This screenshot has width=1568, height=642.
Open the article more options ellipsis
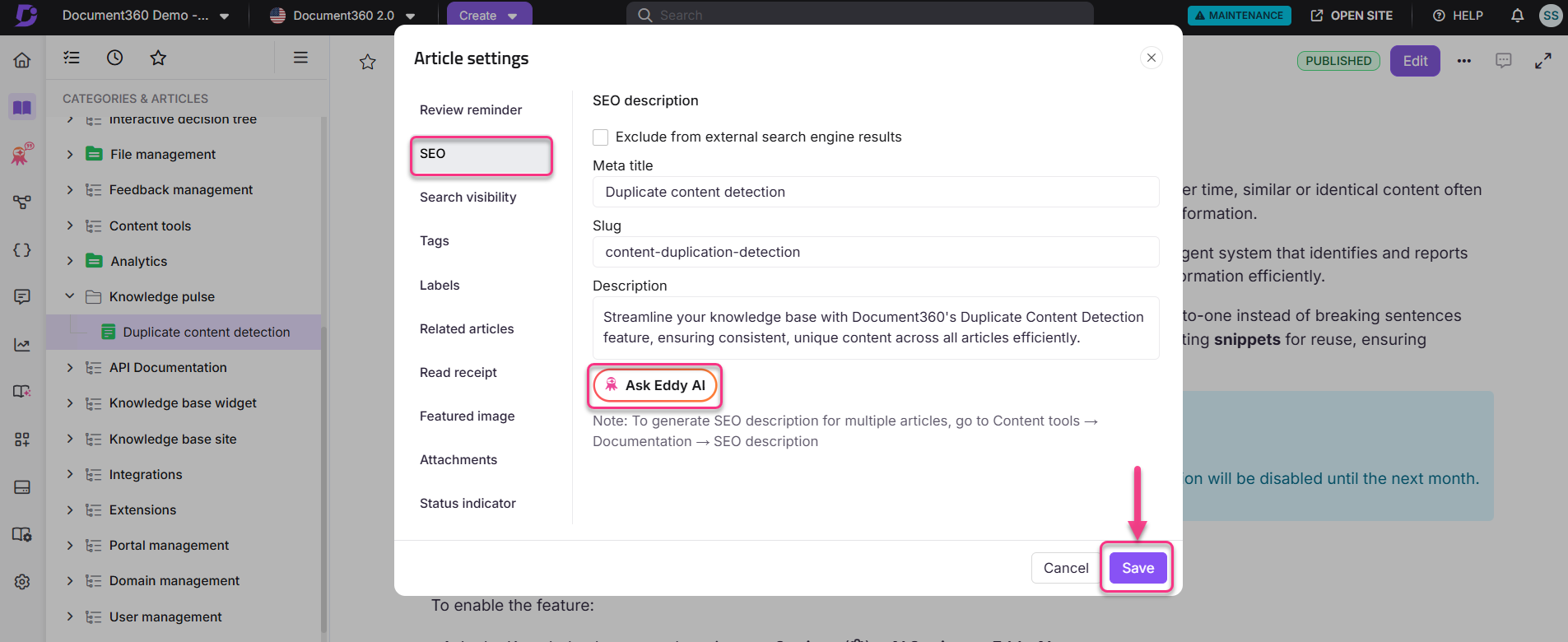point(1464,61)
